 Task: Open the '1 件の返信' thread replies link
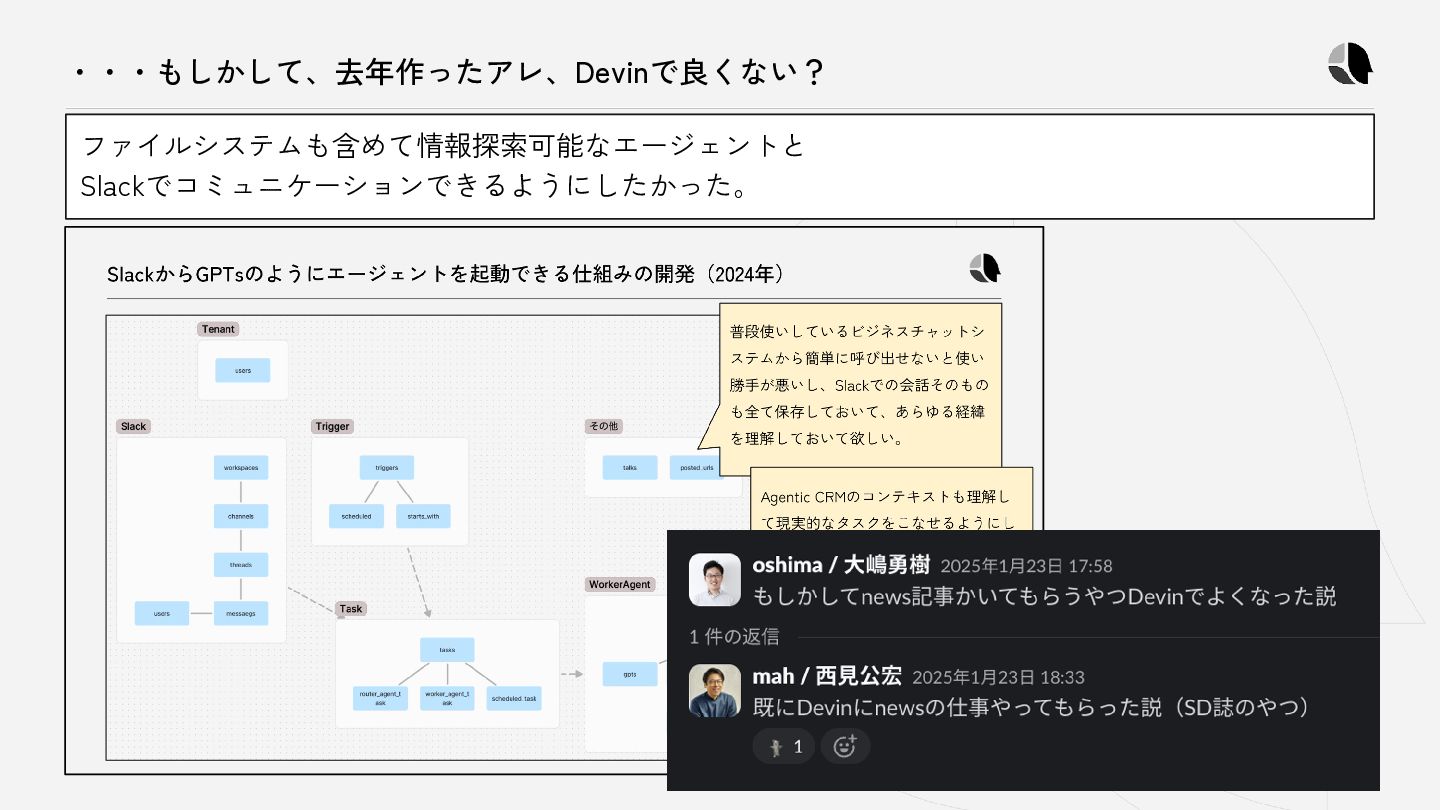click(734, 636)
